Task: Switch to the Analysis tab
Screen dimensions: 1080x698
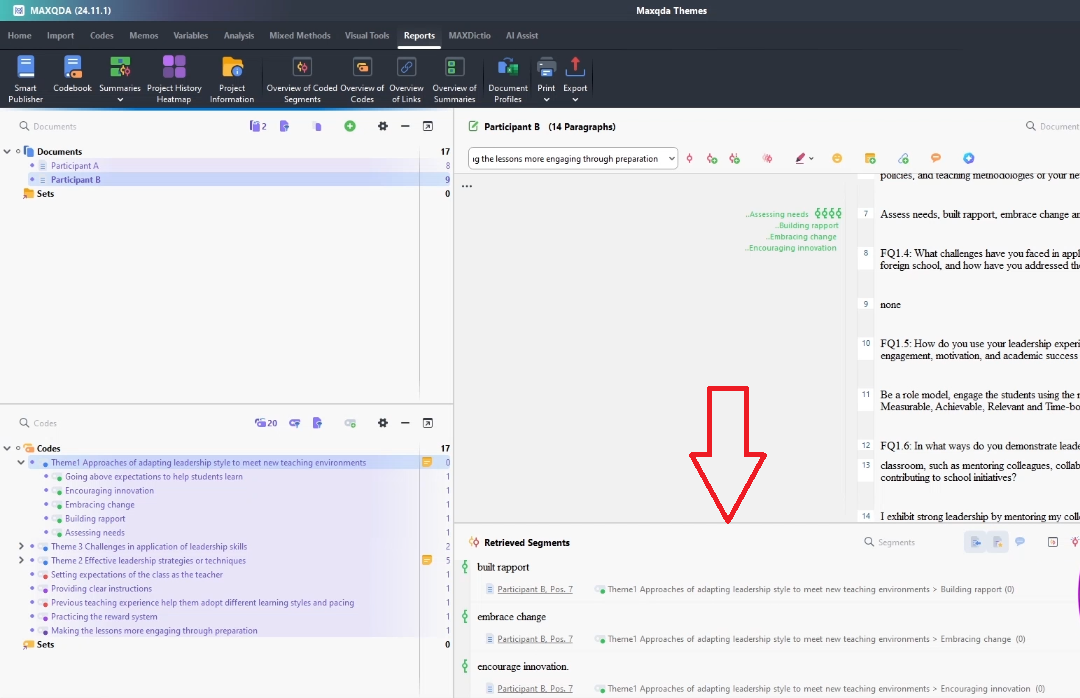Action: coord(239,35)
